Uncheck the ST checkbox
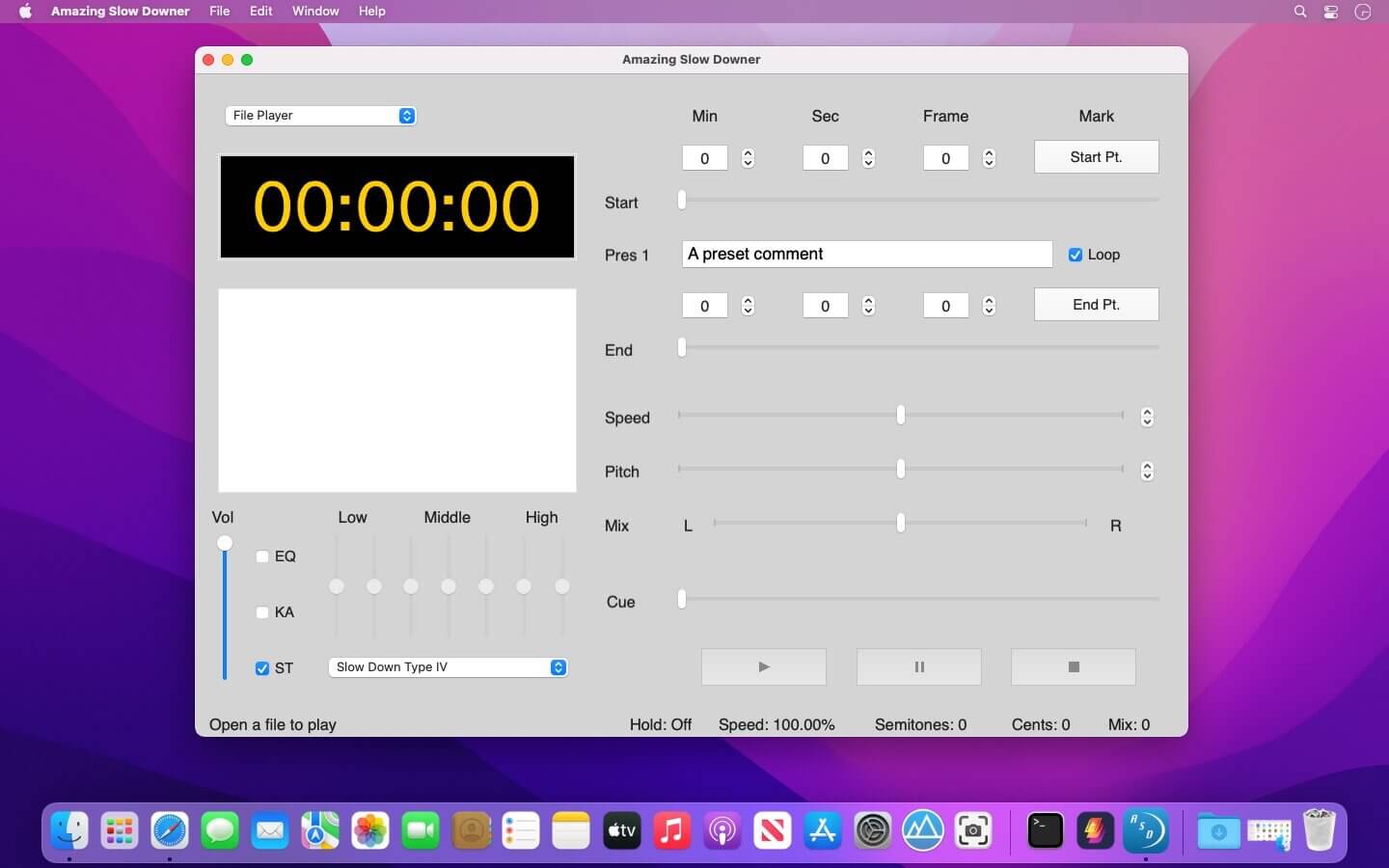Image resolution: width=1389 pixels, height=868 pixels. coord(262,668)
